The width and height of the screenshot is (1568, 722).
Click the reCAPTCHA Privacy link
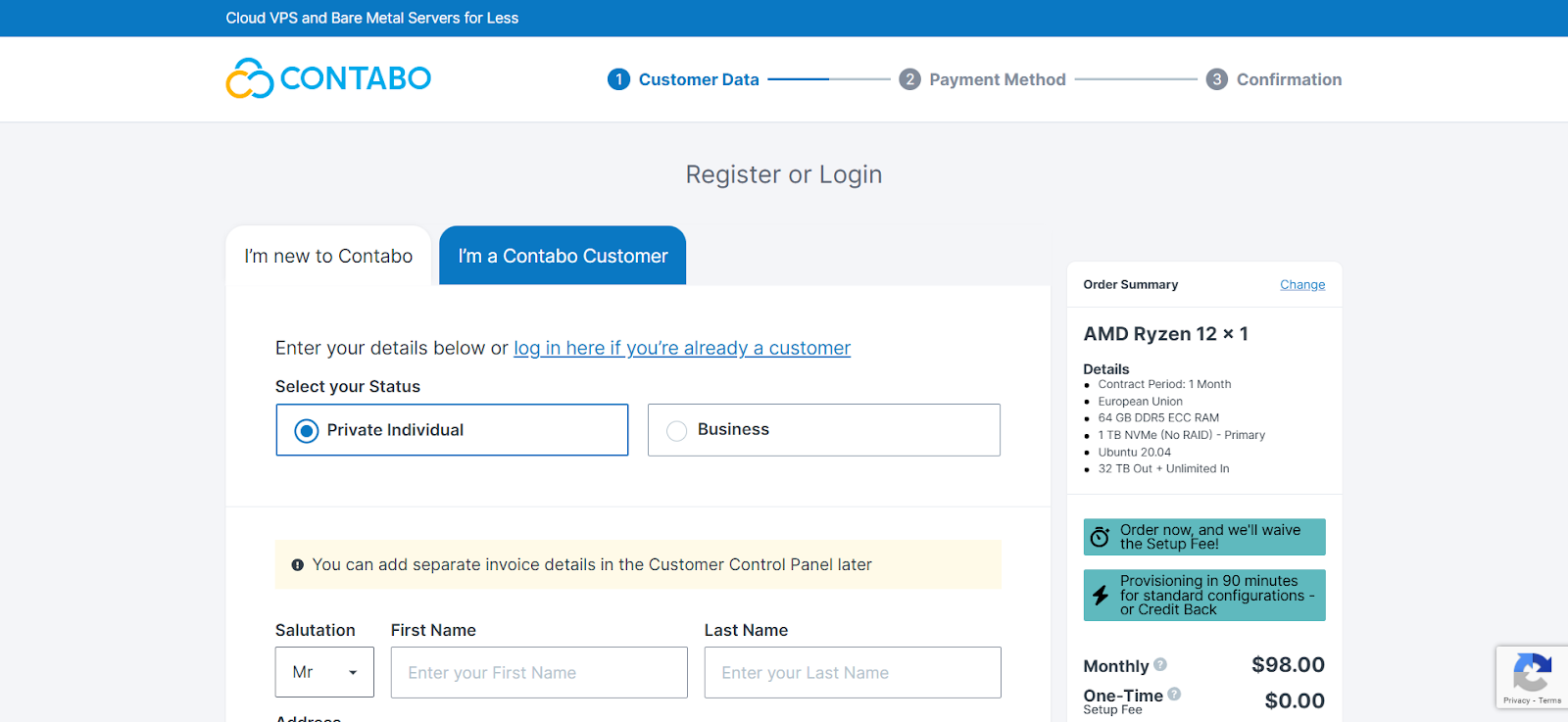[x=1516, y=700]
